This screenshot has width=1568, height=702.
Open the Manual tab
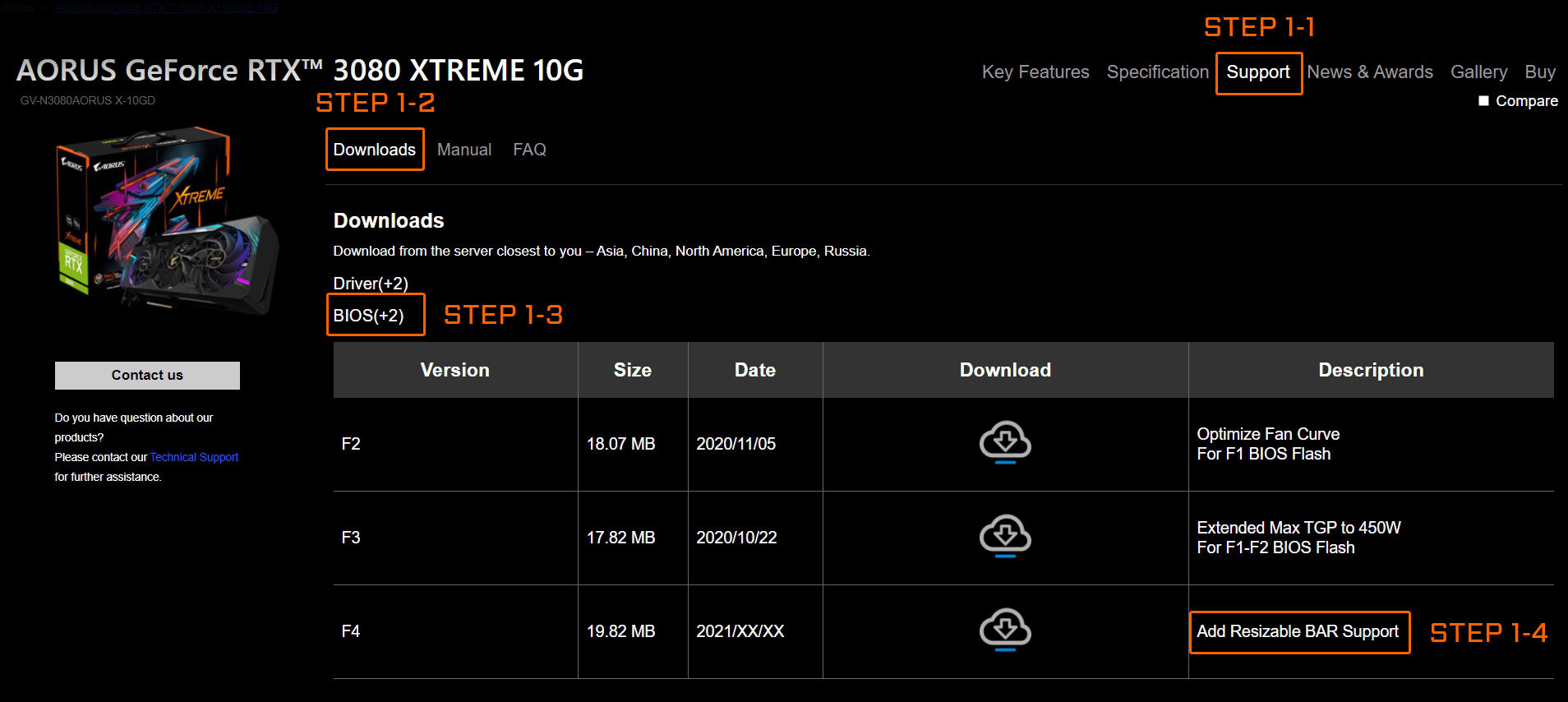(464, 150)
